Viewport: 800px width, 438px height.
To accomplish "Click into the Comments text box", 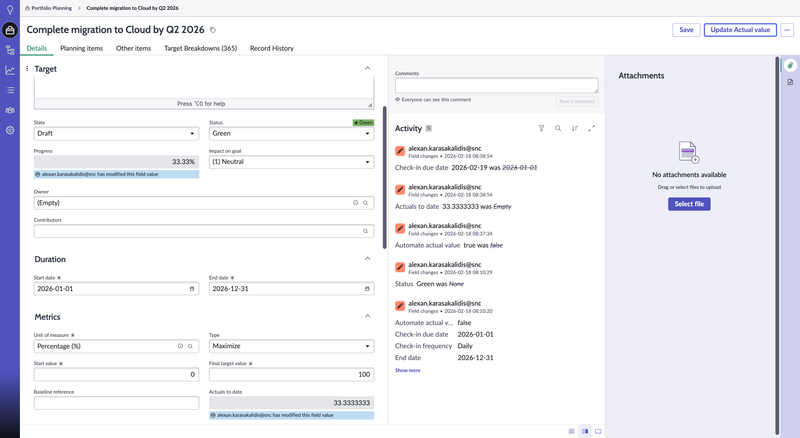I will (496, 86).
